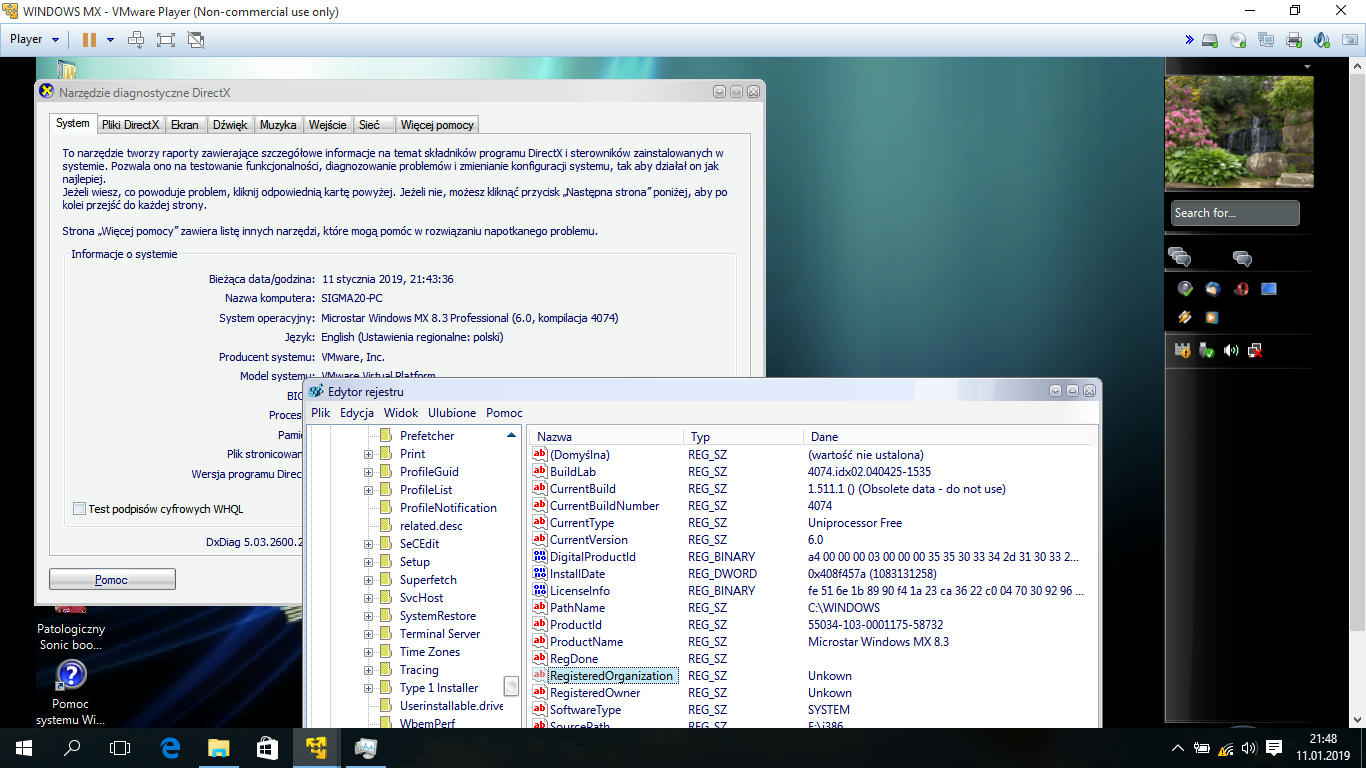Click the Nazwa column header

606,437
